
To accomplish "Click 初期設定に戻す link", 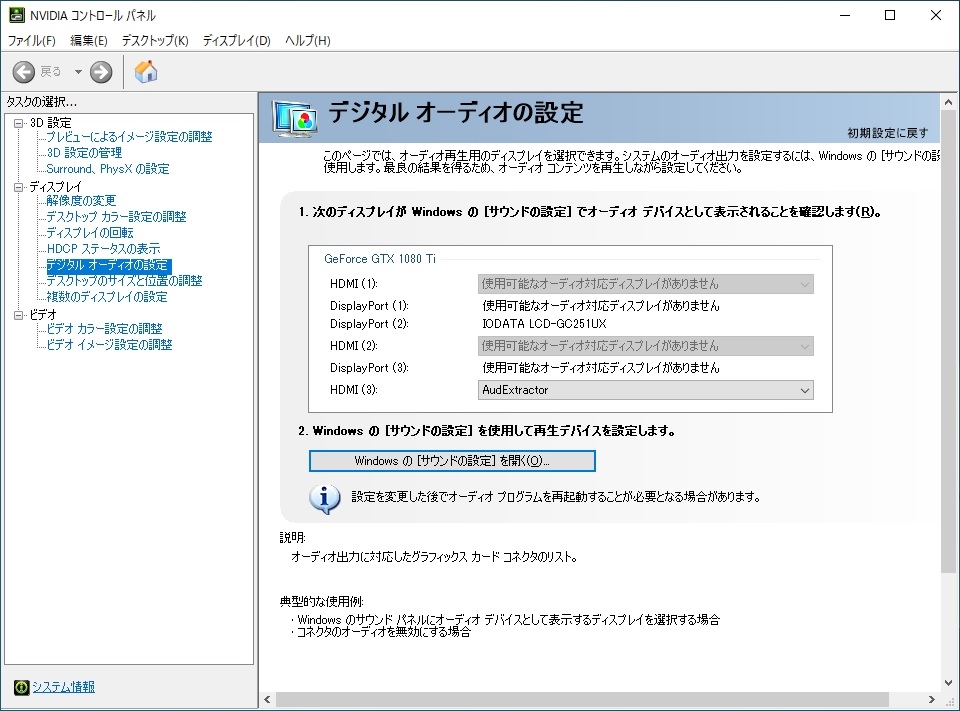I will click(x=888, y=133).
